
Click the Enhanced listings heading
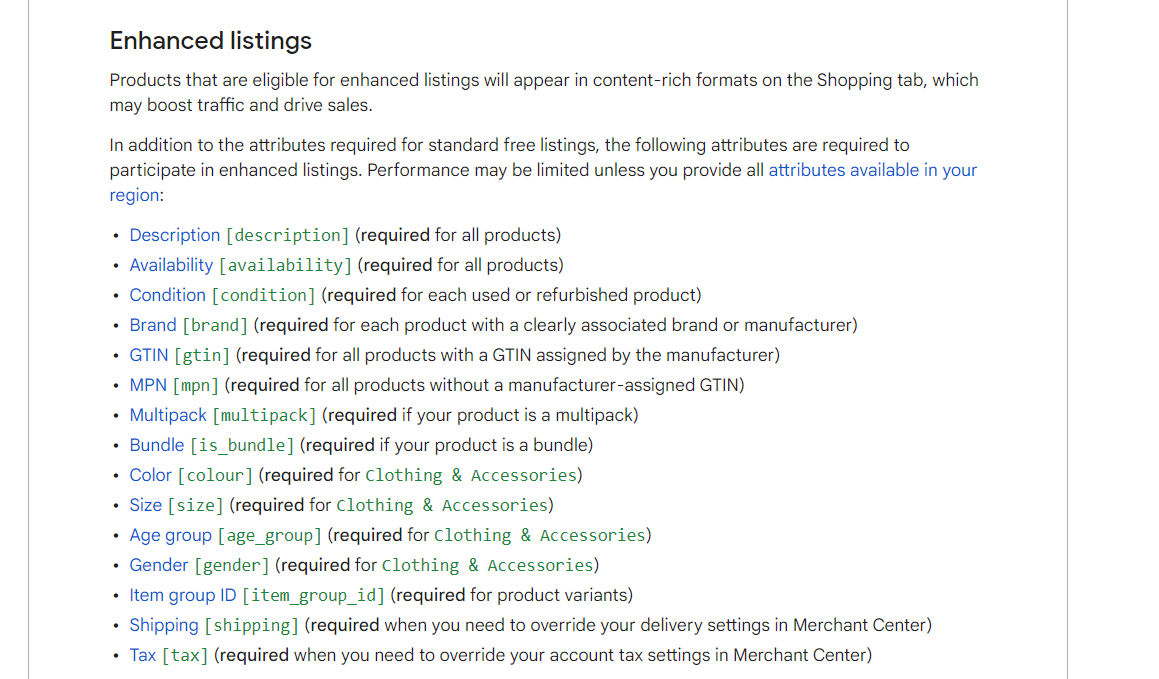(211, 41)
